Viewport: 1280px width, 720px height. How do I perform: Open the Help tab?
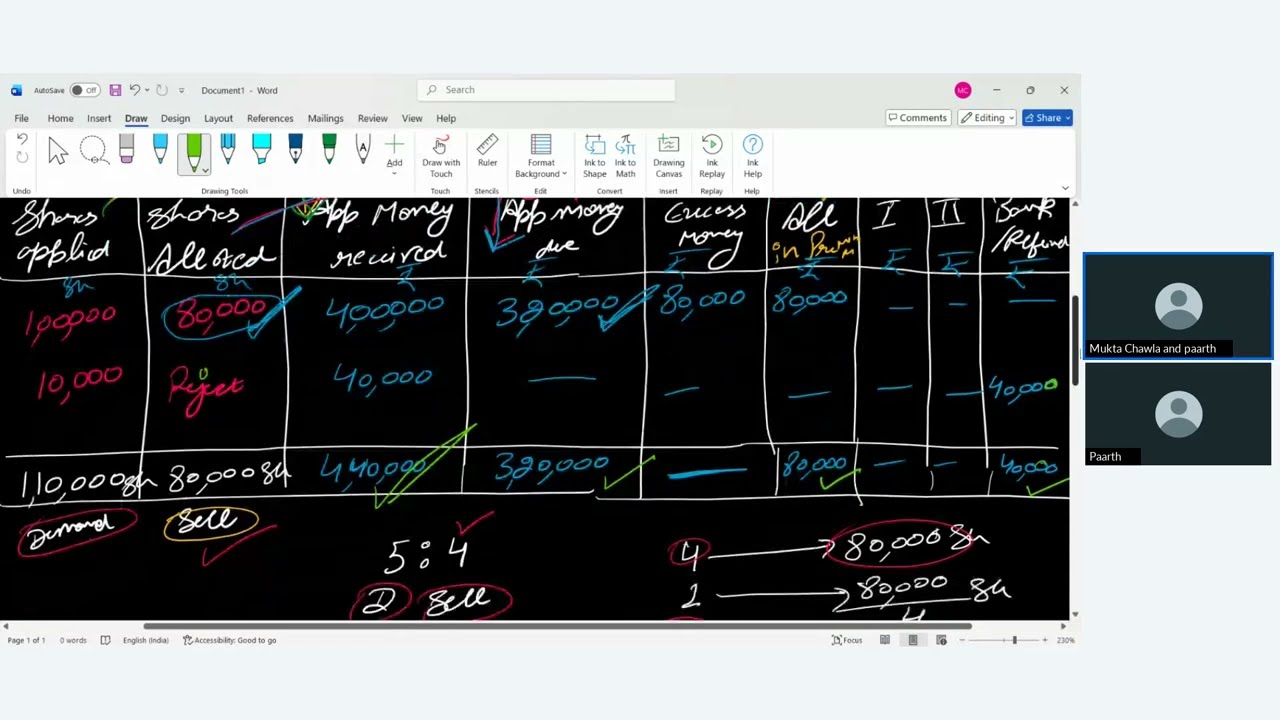tap(446, 118)
